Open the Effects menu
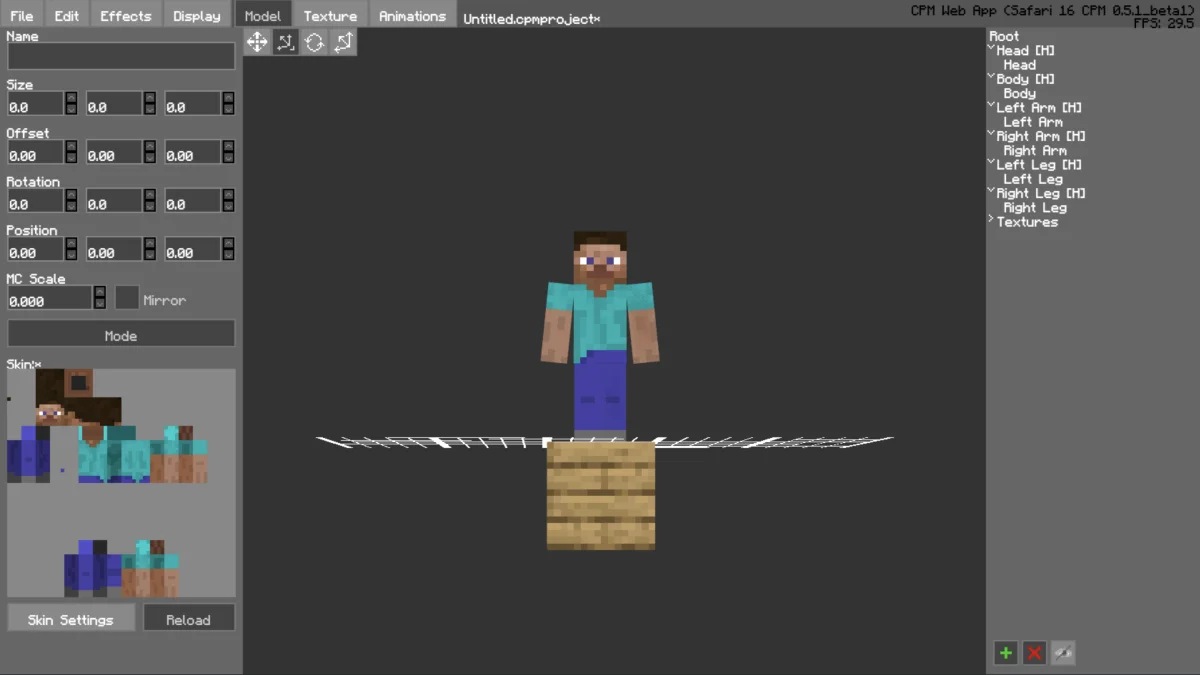Image resolution: width=1200 pixels, height=675 pixels. 125,15
